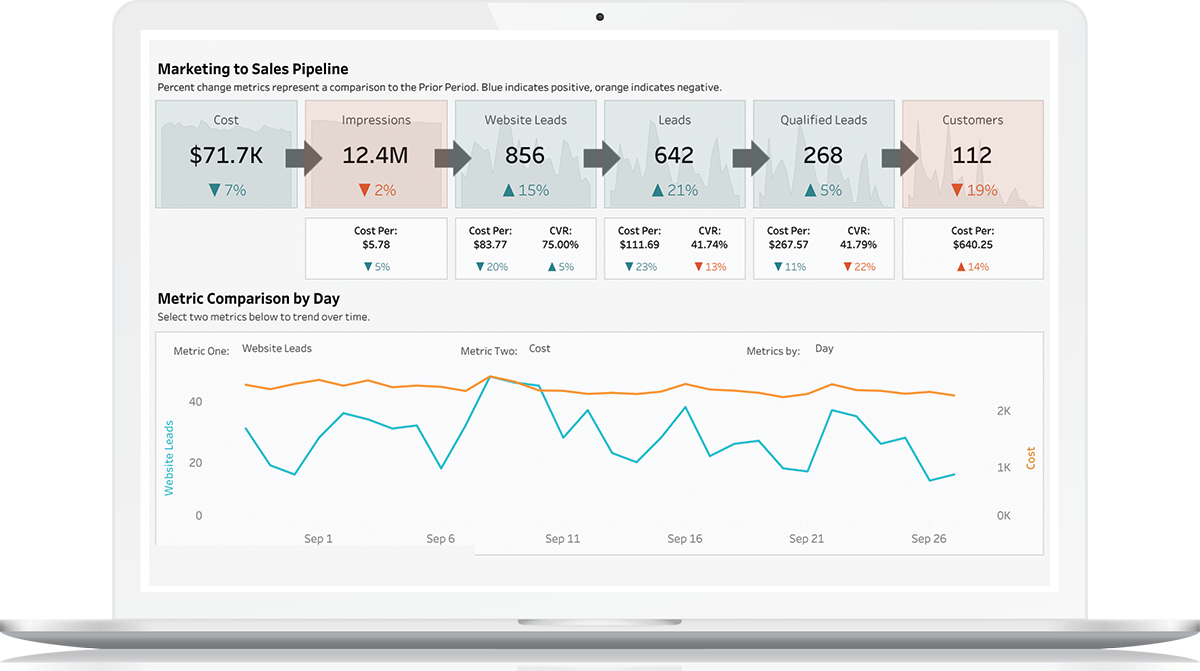Click the Cost Per $640.25 summary box
This screenshot has width=1200, height=671.
click(x=972, y=247)
